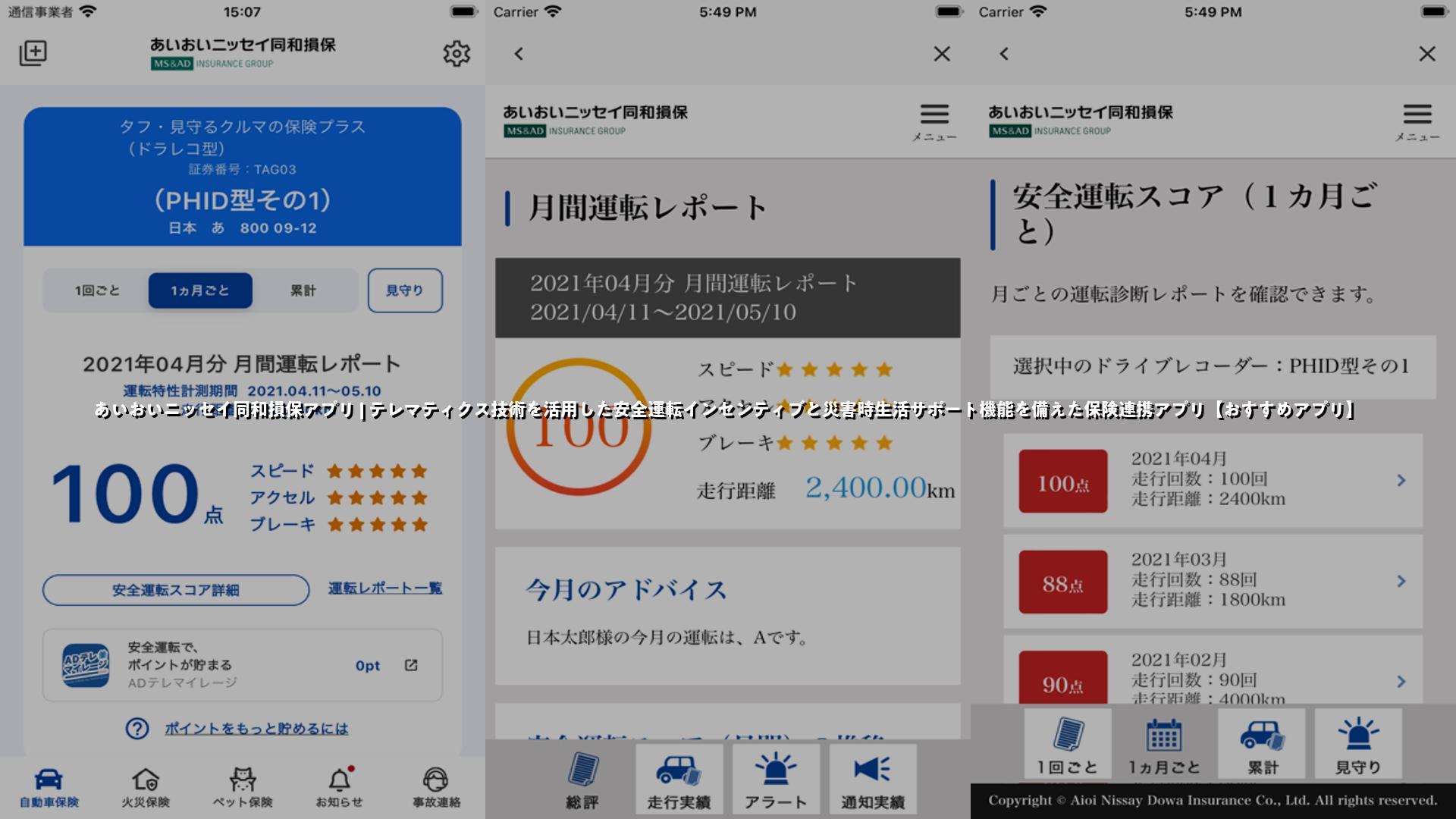The width and height of the screenshot is (1456, 819).
Task: Click the 88点 red score badge
Action: 1063,582
